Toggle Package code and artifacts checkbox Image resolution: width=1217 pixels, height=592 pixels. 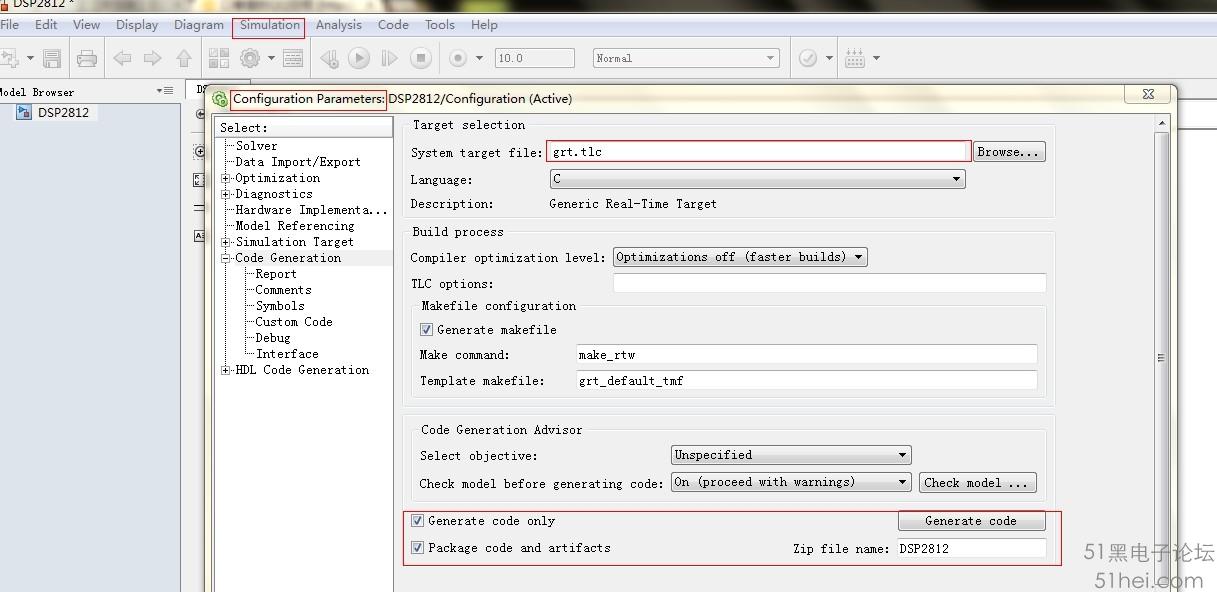pyautogui.click(x=418, y=548)
